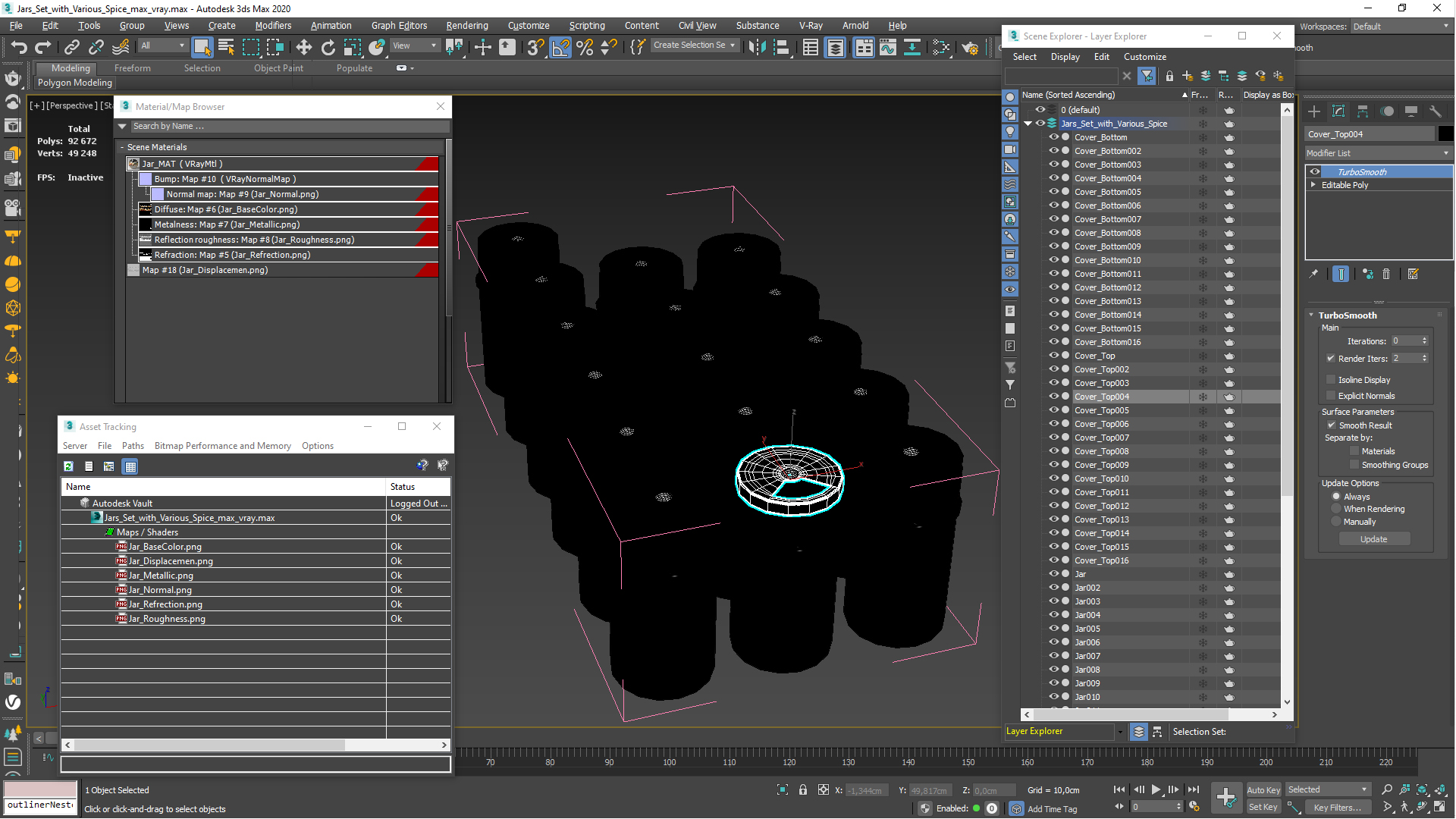1456x819 pixels.
Task: Click Go to Start playback icon
Action: [1119, 789]
